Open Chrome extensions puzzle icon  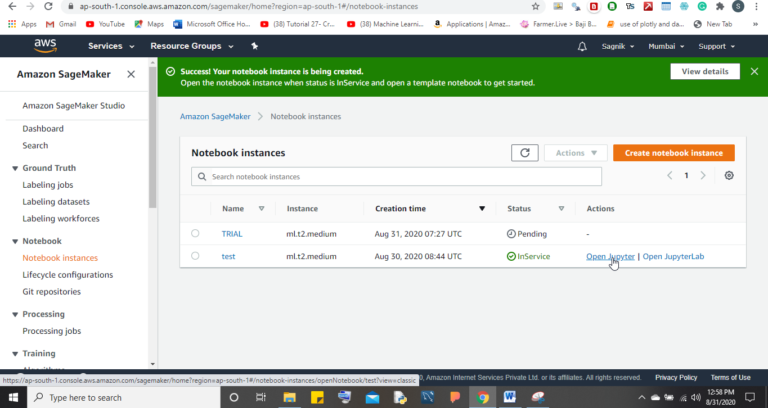coord(720,6)
